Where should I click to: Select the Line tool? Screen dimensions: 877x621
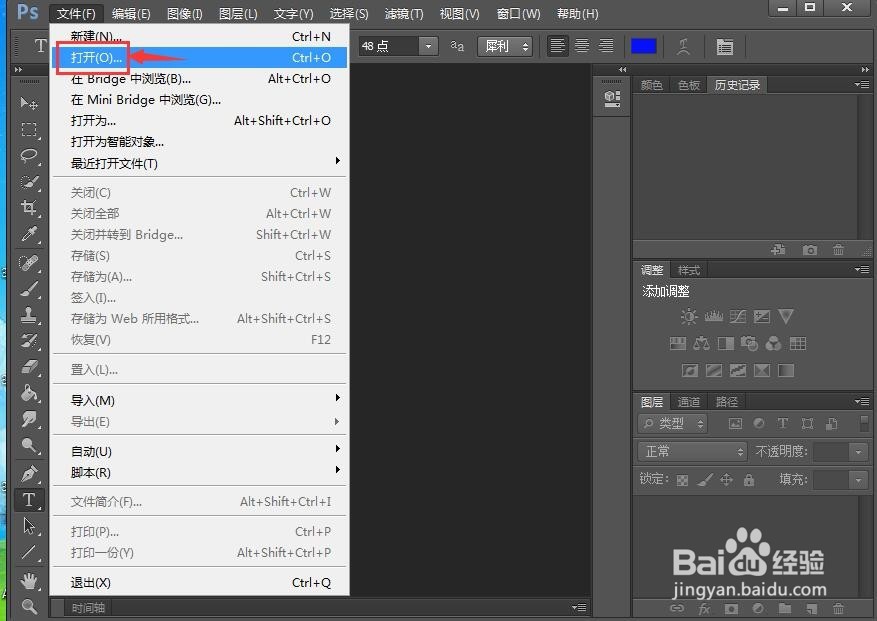pyautogui.click(x=29, y=552)
